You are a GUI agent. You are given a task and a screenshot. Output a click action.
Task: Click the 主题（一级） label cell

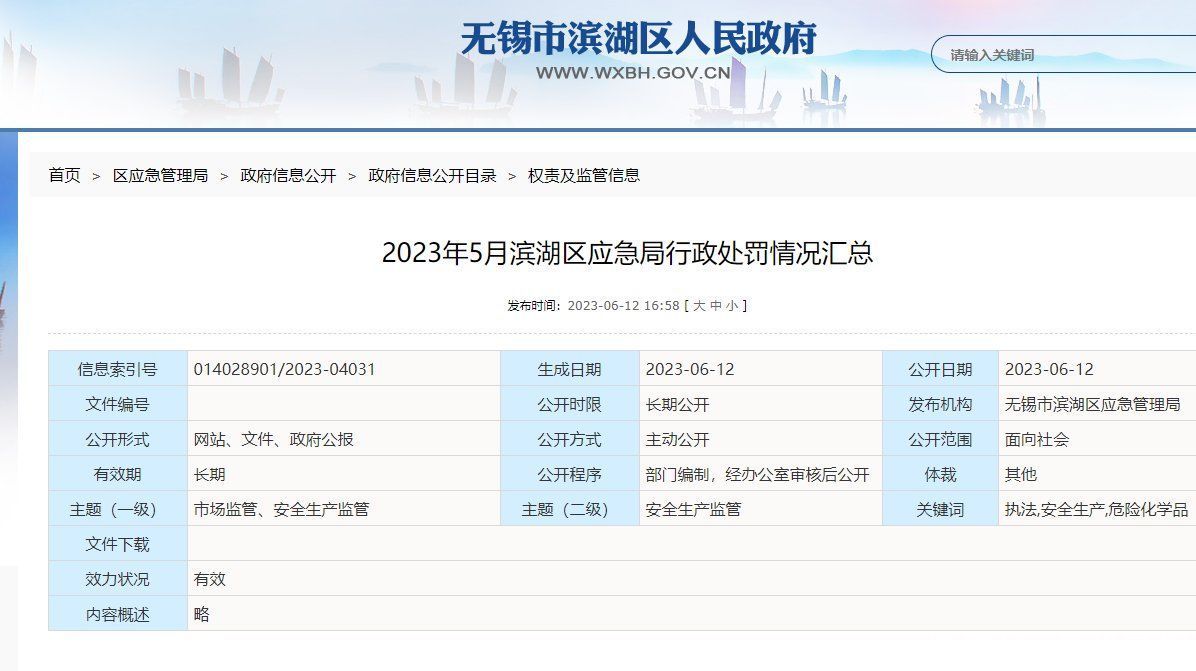tap(117, 509)
